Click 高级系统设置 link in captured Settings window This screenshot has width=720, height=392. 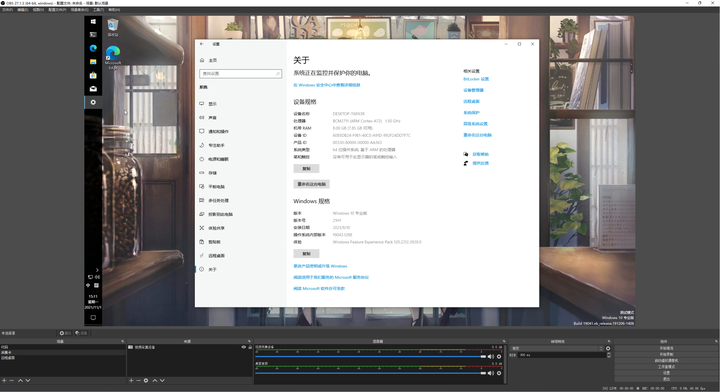click(475, 124)
